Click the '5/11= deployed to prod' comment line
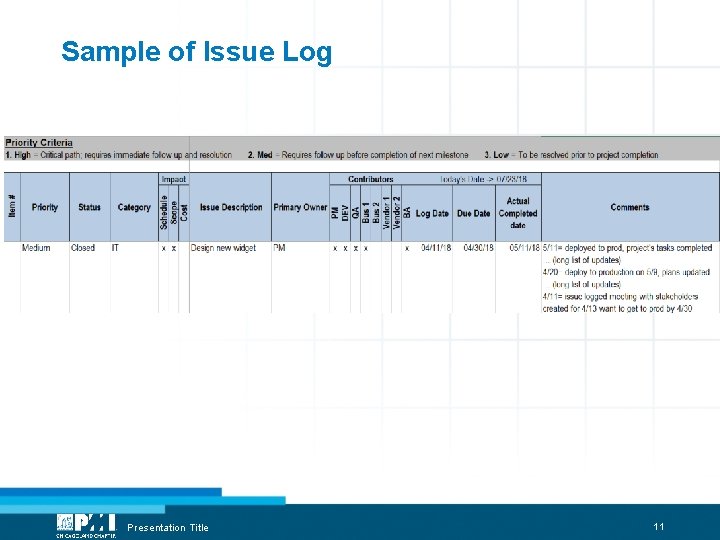Viewport: 720px width, 540px height. point(627,248)
